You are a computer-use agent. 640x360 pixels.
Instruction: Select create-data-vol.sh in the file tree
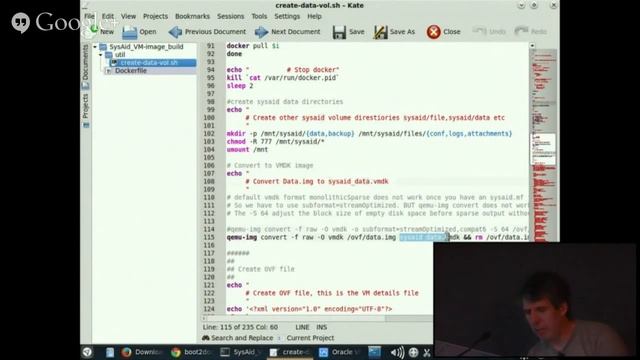click(149, 63)
